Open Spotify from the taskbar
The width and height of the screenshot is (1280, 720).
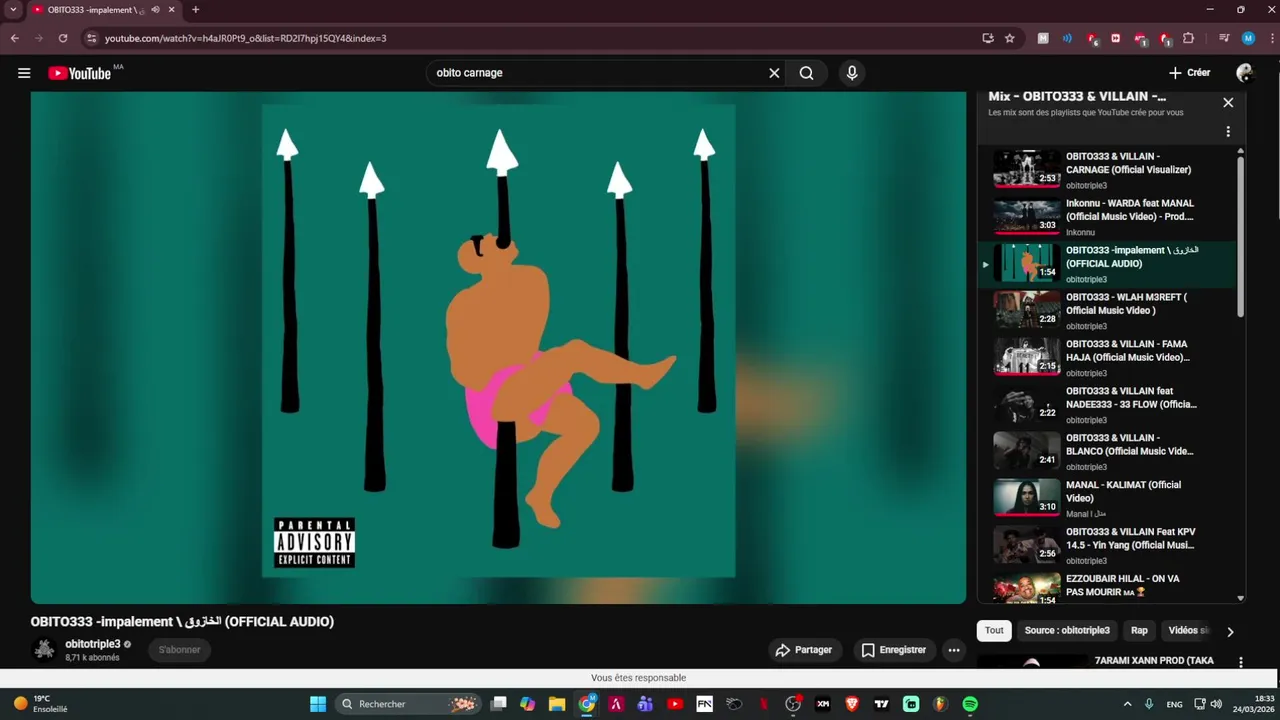click(970, 704)
